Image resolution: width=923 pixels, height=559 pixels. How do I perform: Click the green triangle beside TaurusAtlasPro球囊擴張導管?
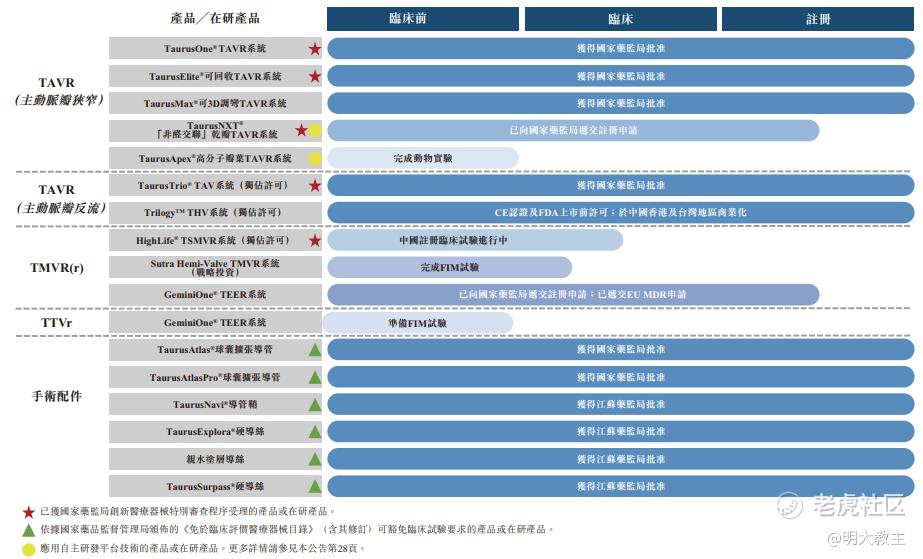(315, 377)
